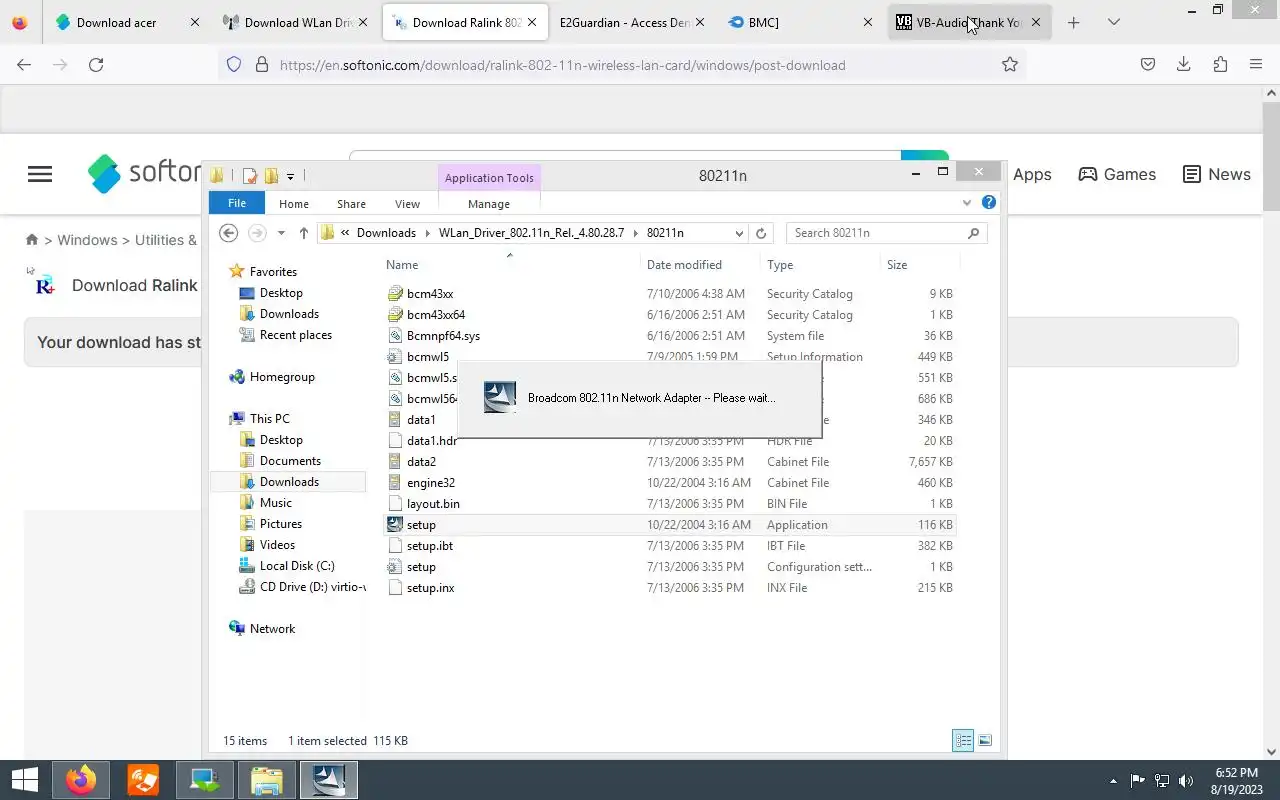
Task: Open the Firefox application menu
Action: (x=1256, y=65)
